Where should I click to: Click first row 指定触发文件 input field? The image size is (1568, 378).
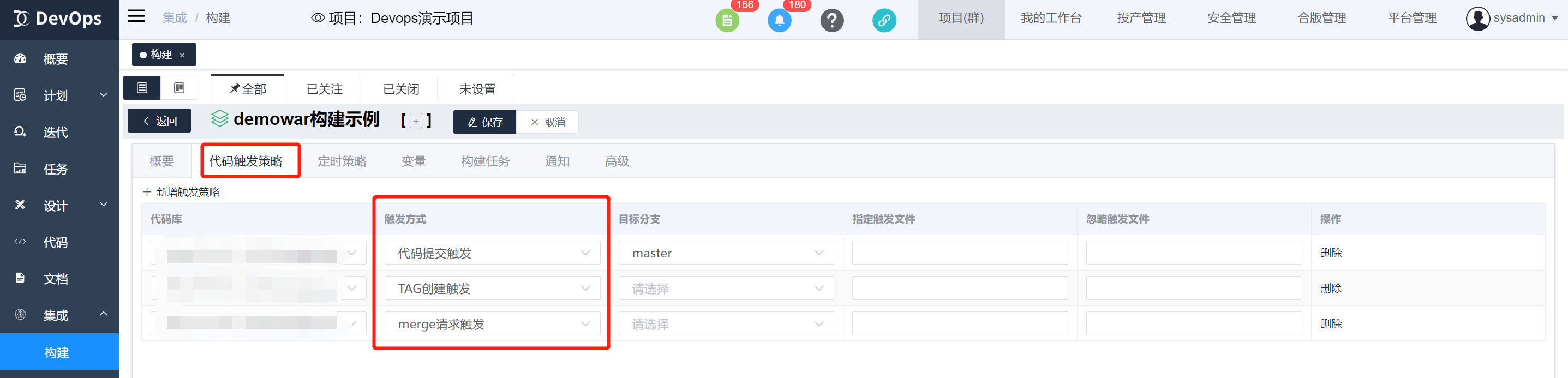[959, 253]
